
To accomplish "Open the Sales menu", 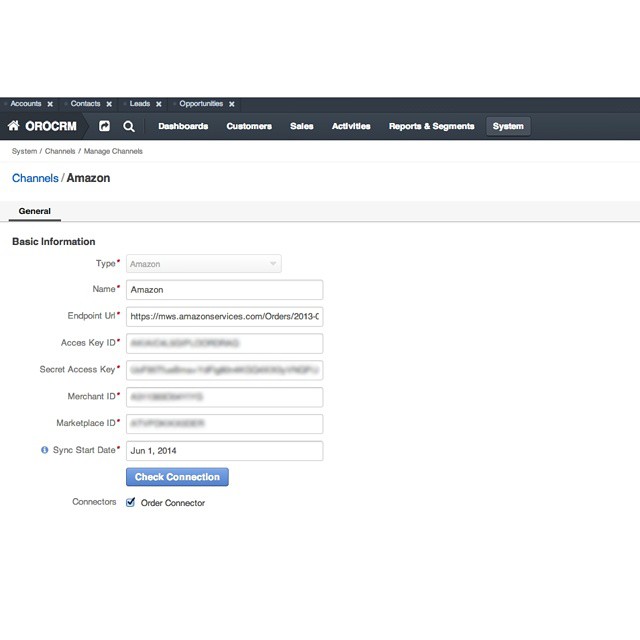I will tap(302, 126).
